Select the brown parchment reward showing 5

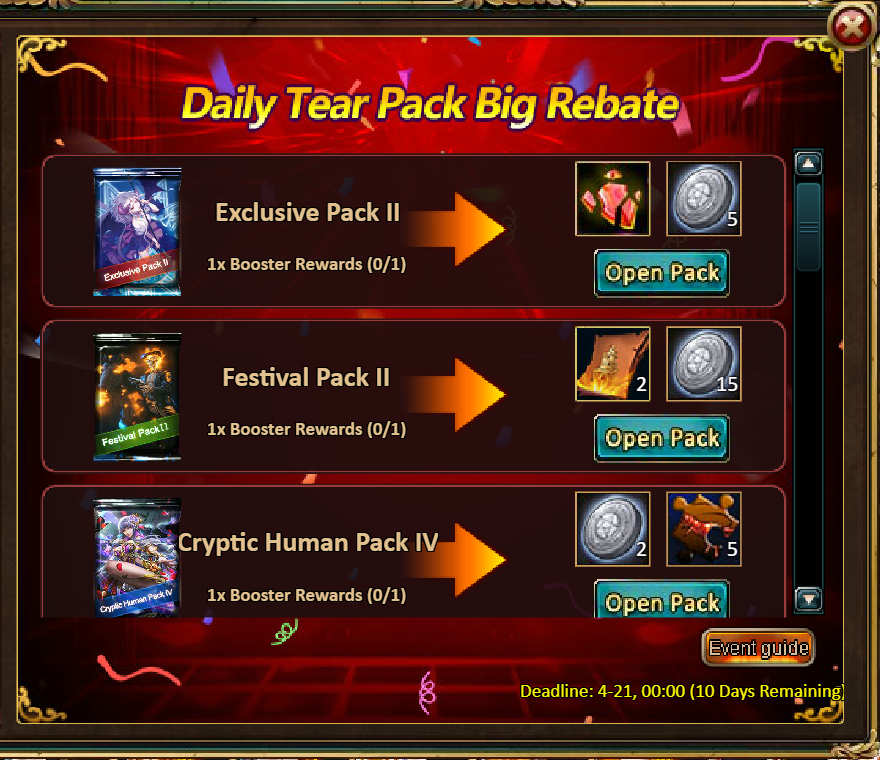point(704,529)
